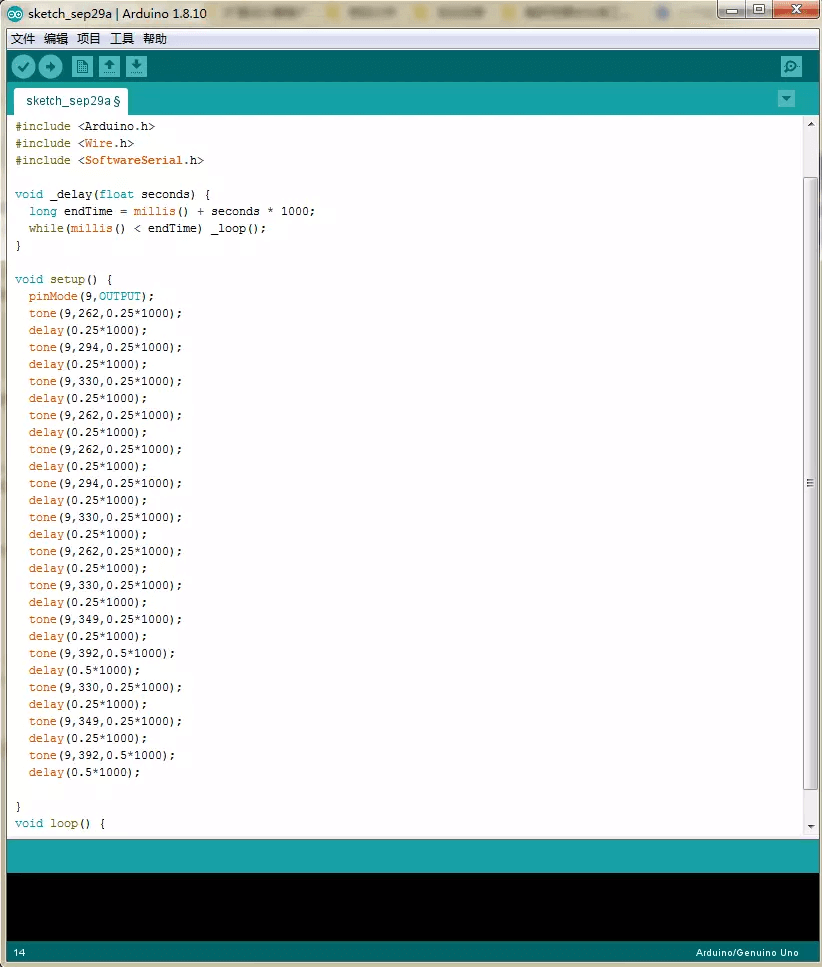
Task: Click the final 'delay(0.5*1000);' line
Action: click(x=84, y=772)
